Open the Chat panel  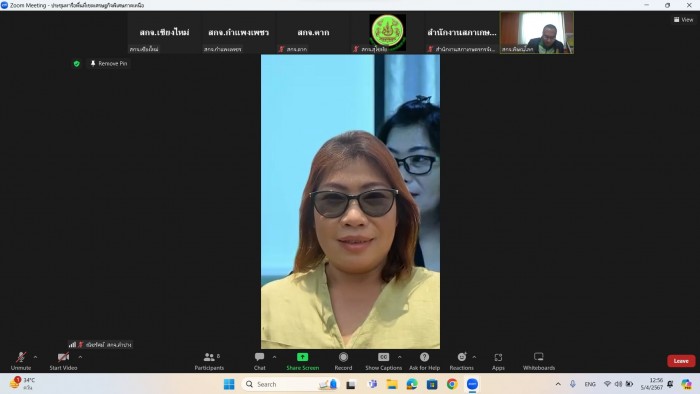pyautogui.click(x=259, y=361)
